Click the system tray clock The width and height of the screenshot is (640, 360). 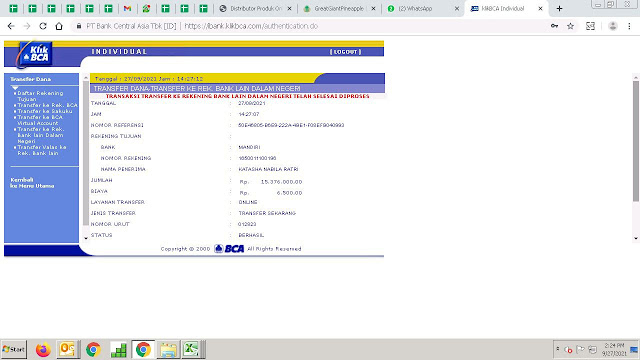pyautogui.click(x=614, y=349)
